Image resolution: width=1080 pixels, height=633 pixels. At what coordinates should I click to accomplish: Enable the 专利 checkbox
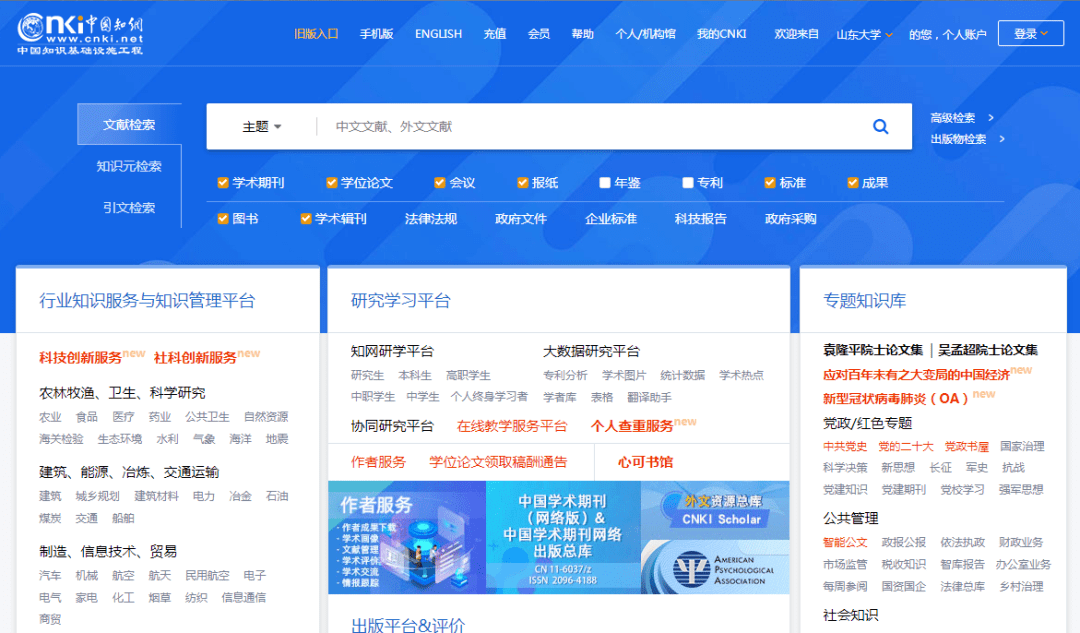point(687,183)
